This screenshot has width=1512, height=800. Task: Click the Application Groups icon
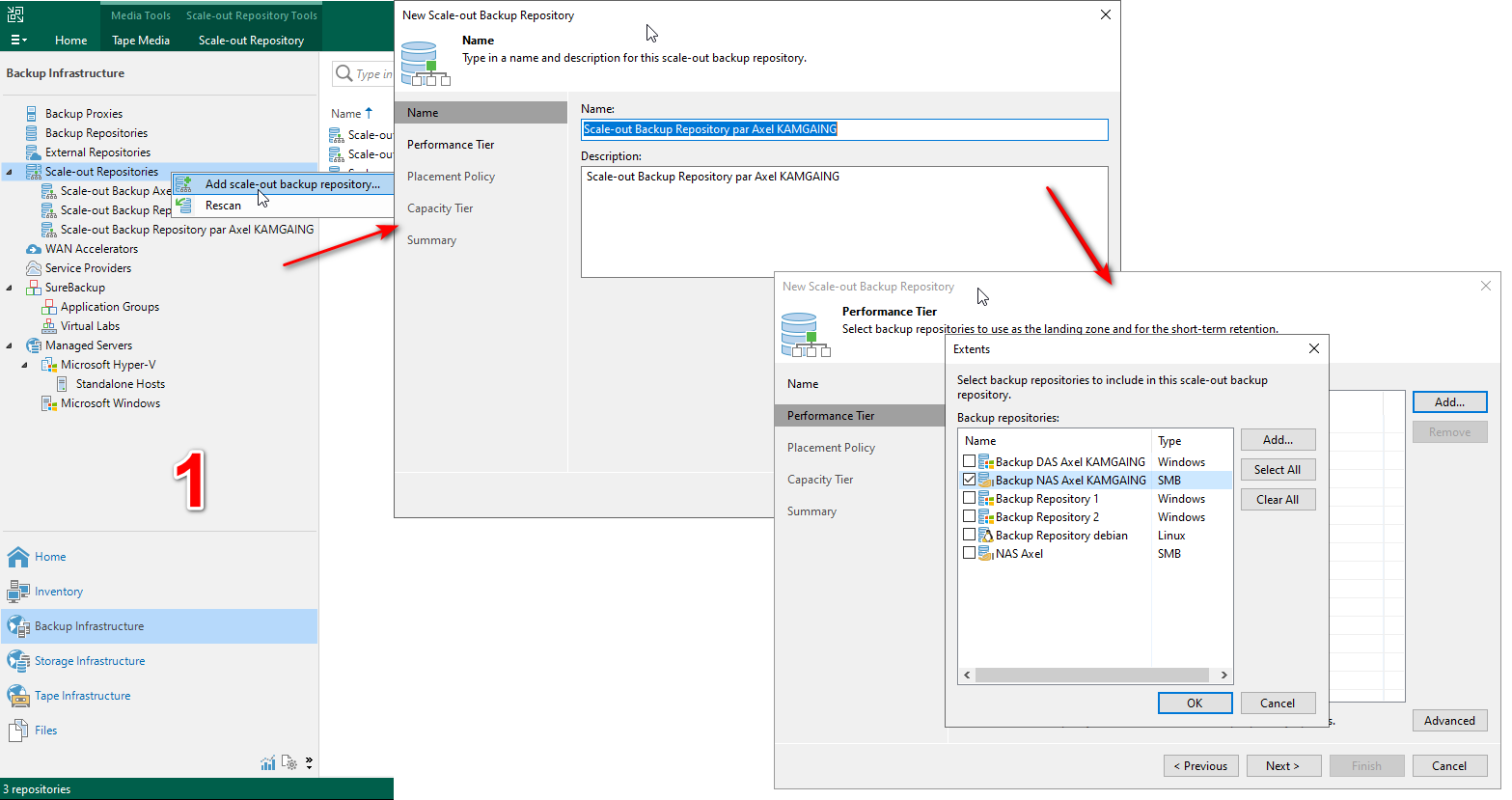(49, 307)
